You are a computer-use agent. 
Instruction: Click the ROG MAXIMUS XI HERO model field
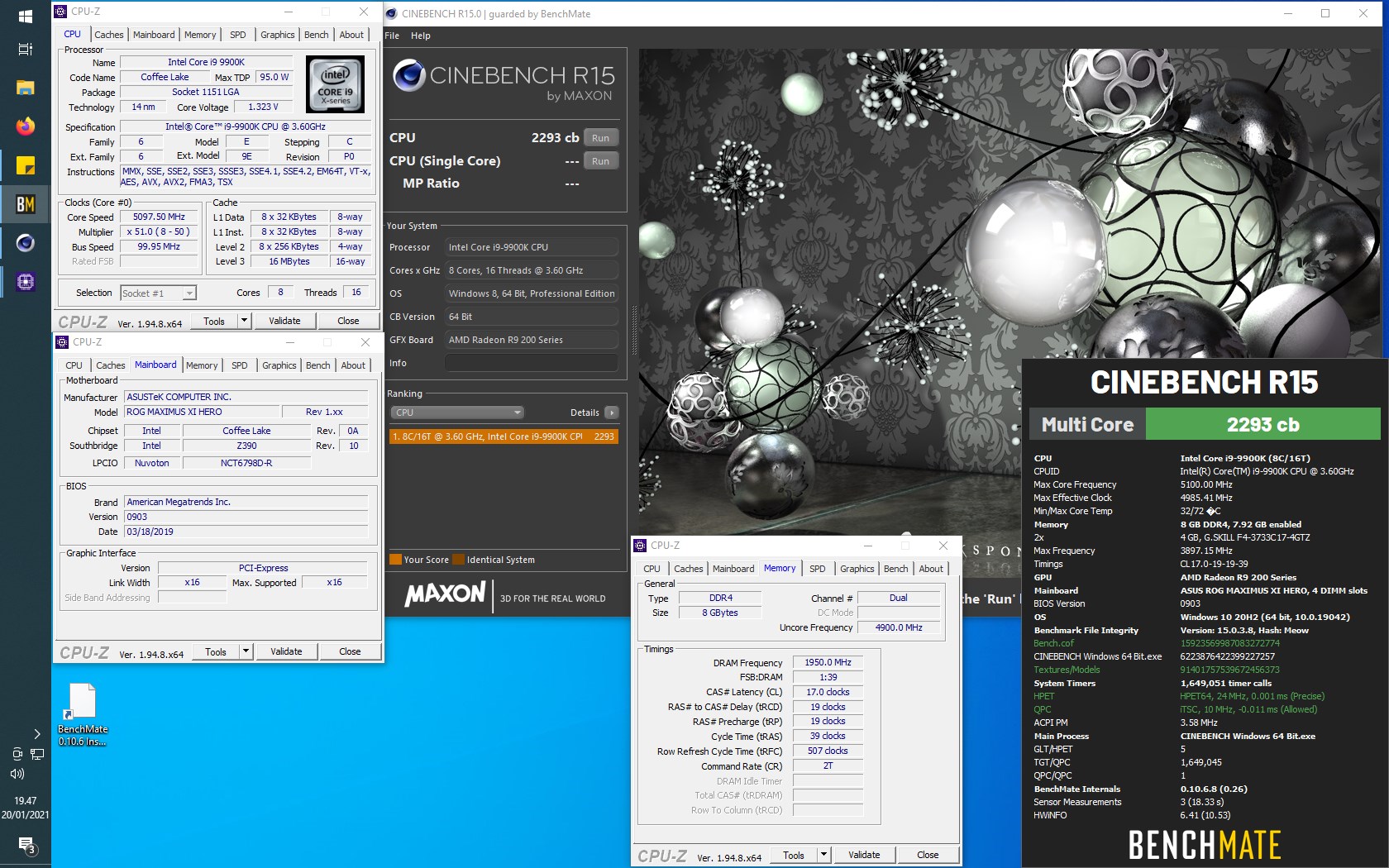point(202,412)
